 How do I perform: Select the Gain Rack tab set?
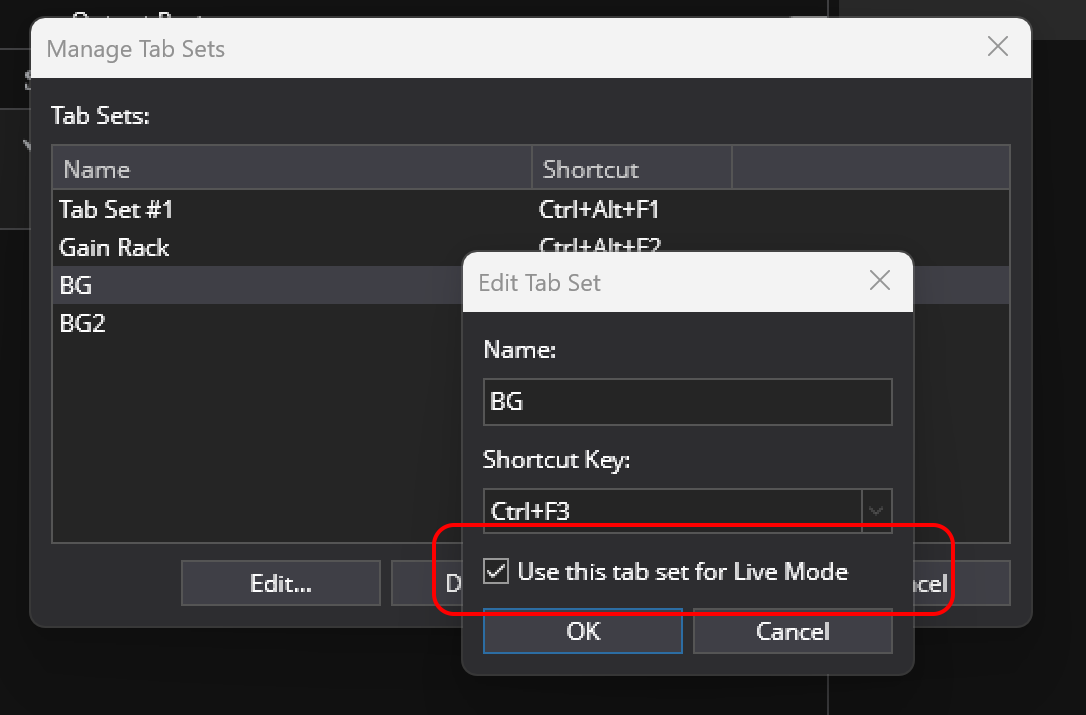click(114, 248)
